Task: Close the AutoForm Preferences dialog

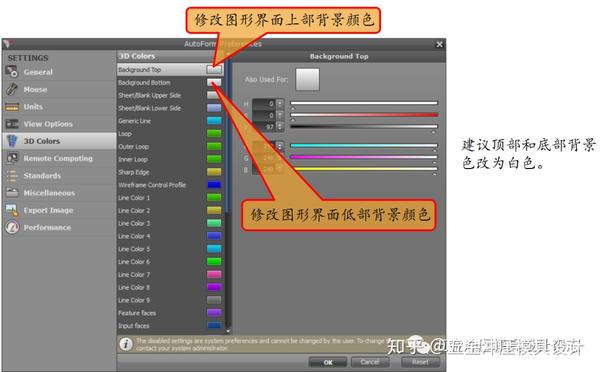Action: [439, 44]
